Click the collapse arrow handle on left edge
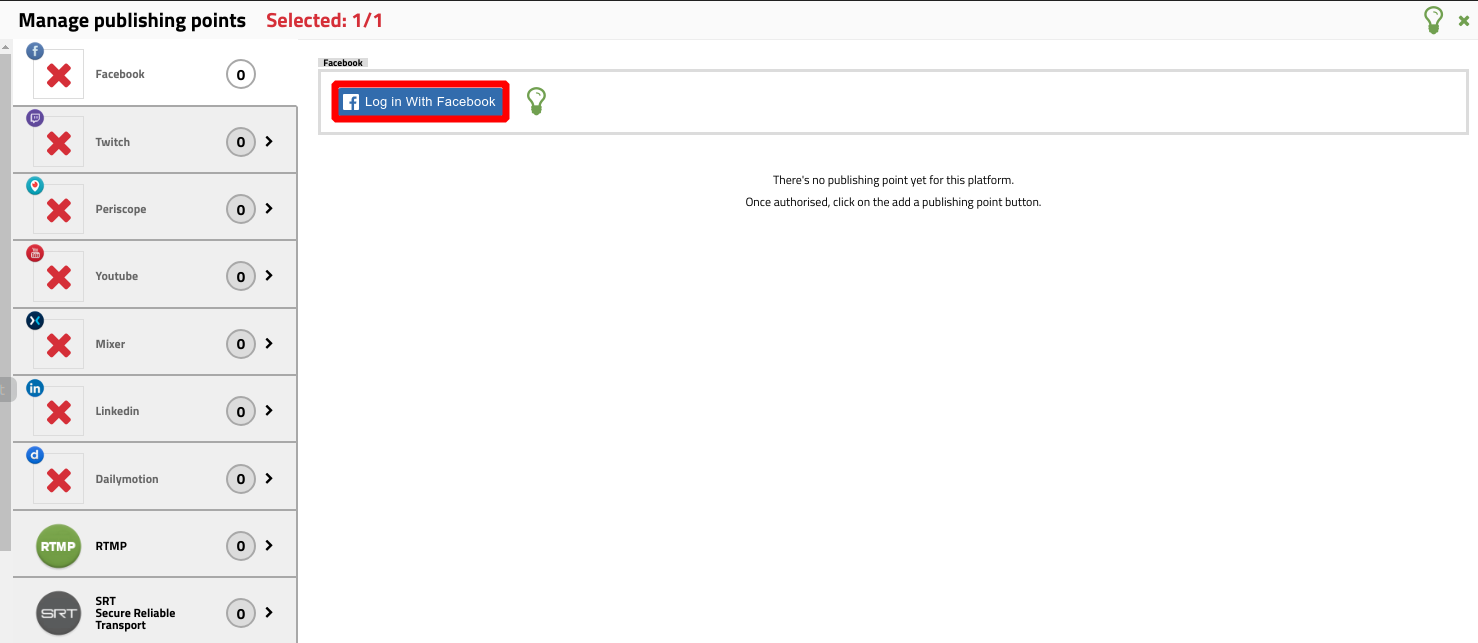1478x643 pixels. click(7, 389)
